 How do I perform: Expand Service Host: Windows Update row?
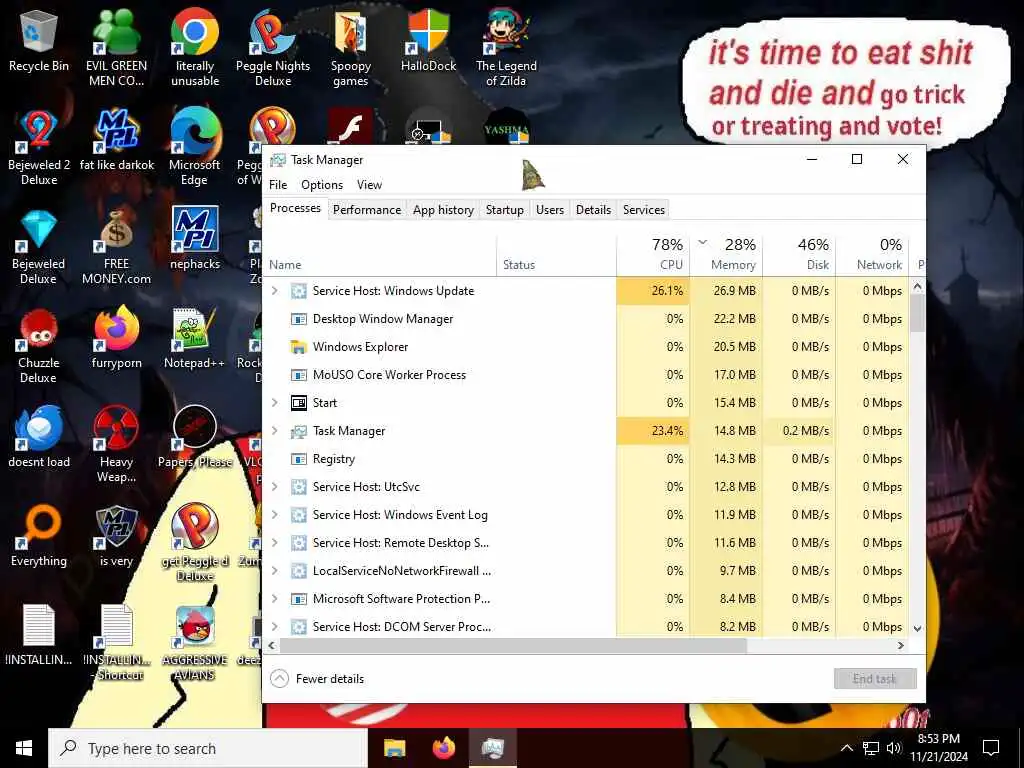pyautogui.click(x=275, y=291)
